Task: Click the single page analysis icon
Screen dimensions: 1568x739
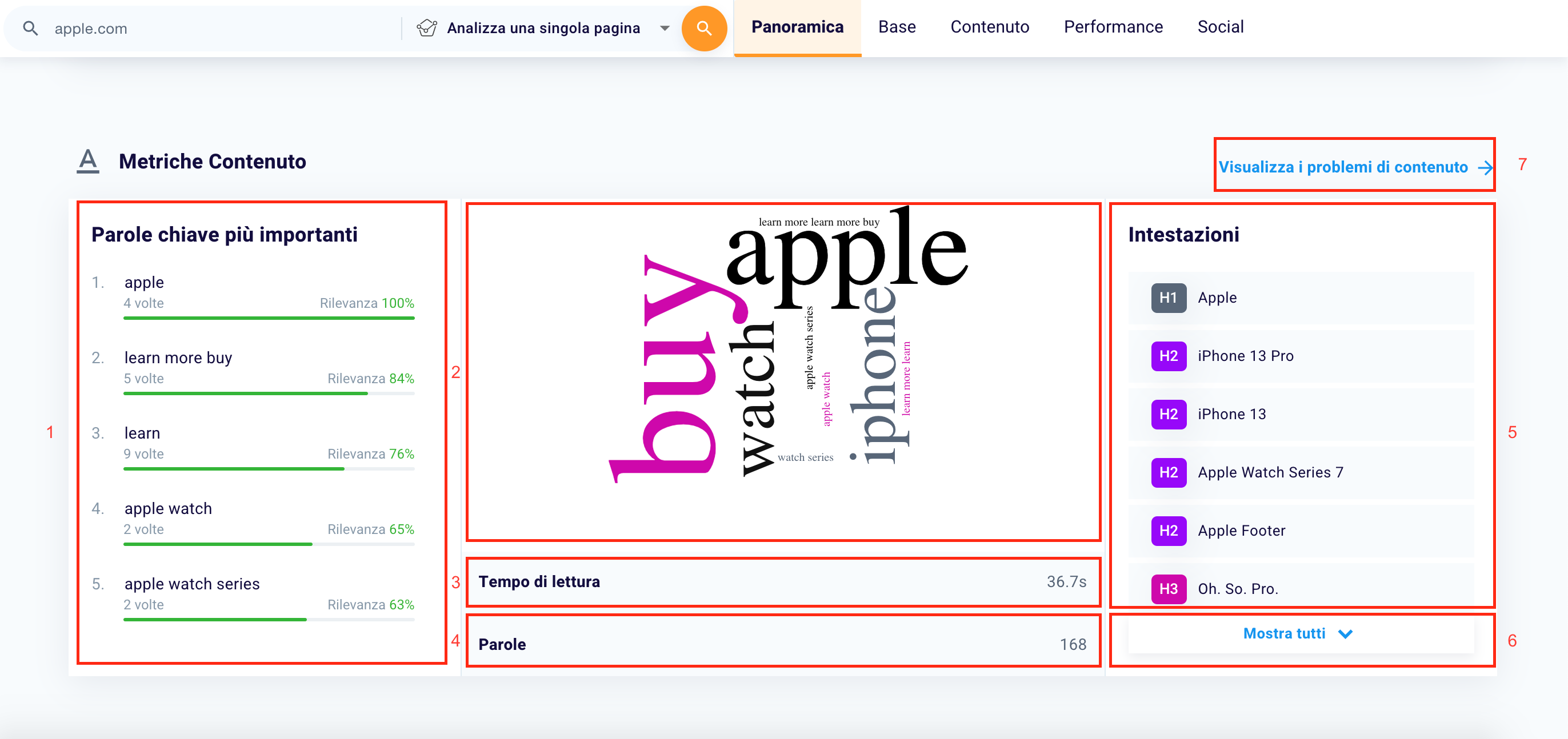Action: click(x=427, y=28)
